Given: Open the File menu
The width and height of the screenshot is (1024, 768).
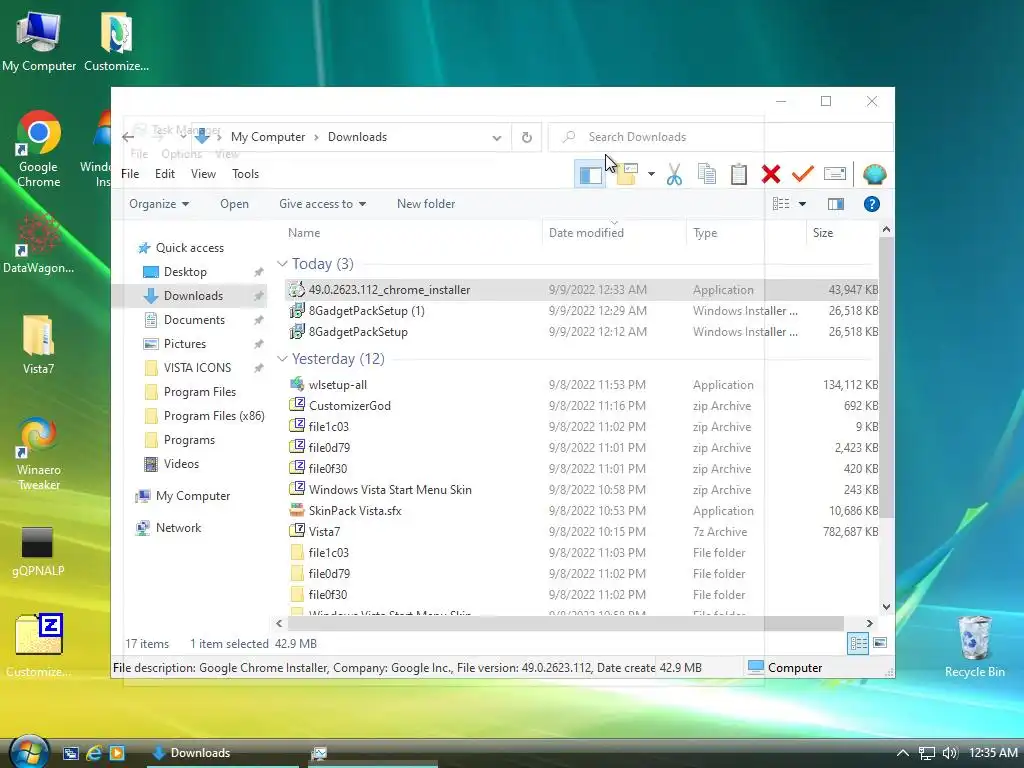Looking at the screenshot, I should click(x=130, y=174).
